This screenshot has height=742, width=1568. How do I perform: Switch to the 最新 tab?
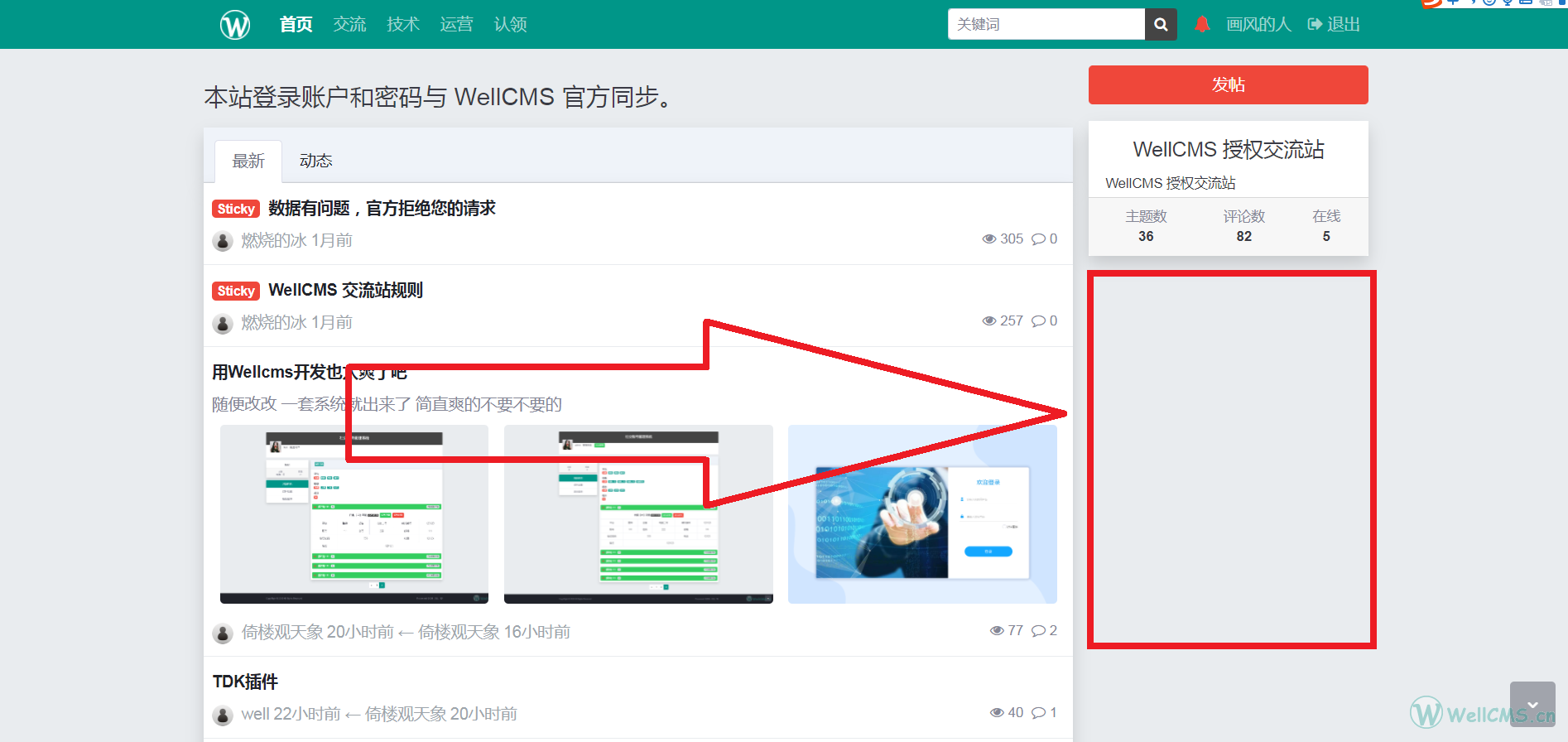coord(248,161)
